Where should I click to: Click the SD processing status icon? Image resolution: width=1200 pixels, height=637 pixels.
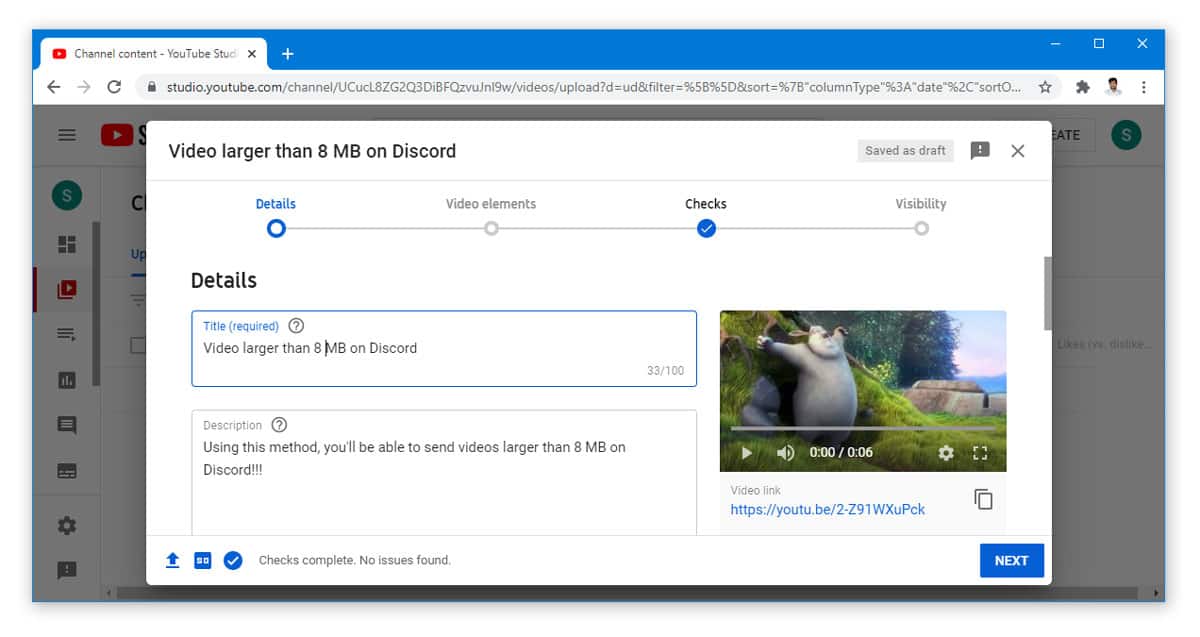tap(203, 561)
